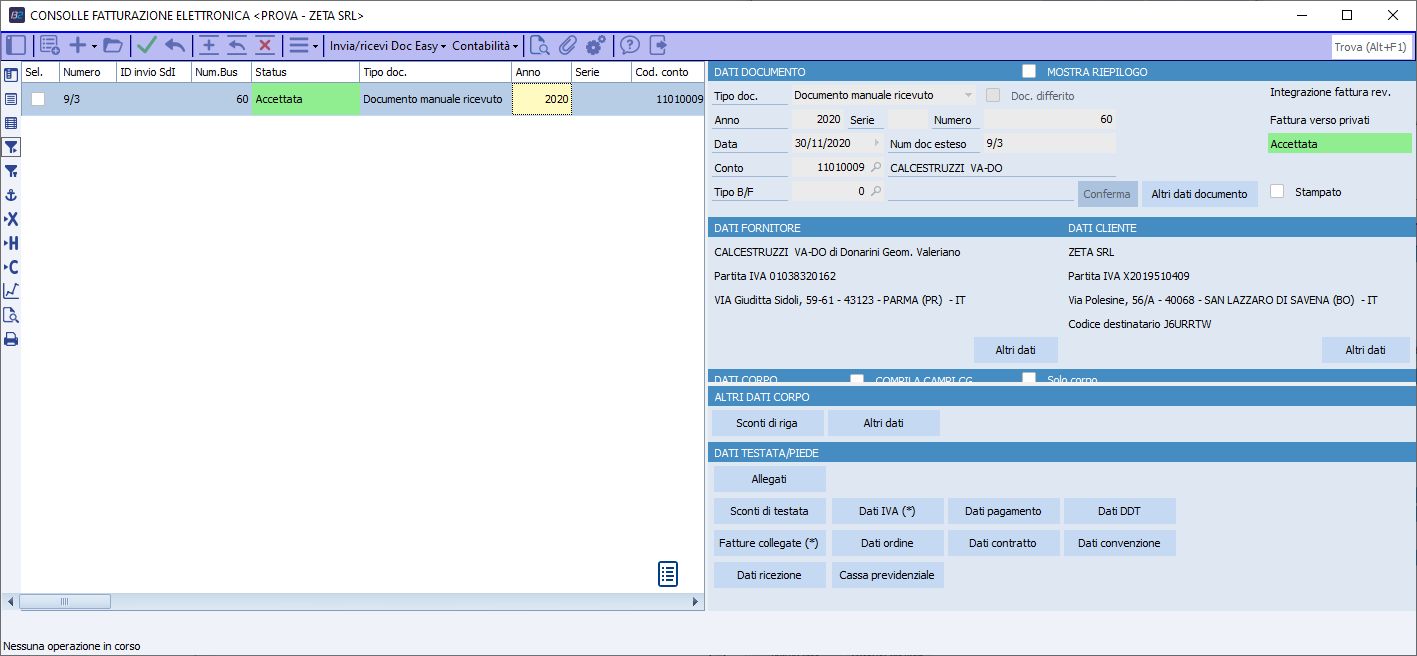Click the green Accettata status cell in grid
Viewport: 1417px width, 656px height.
coord(305,99)
